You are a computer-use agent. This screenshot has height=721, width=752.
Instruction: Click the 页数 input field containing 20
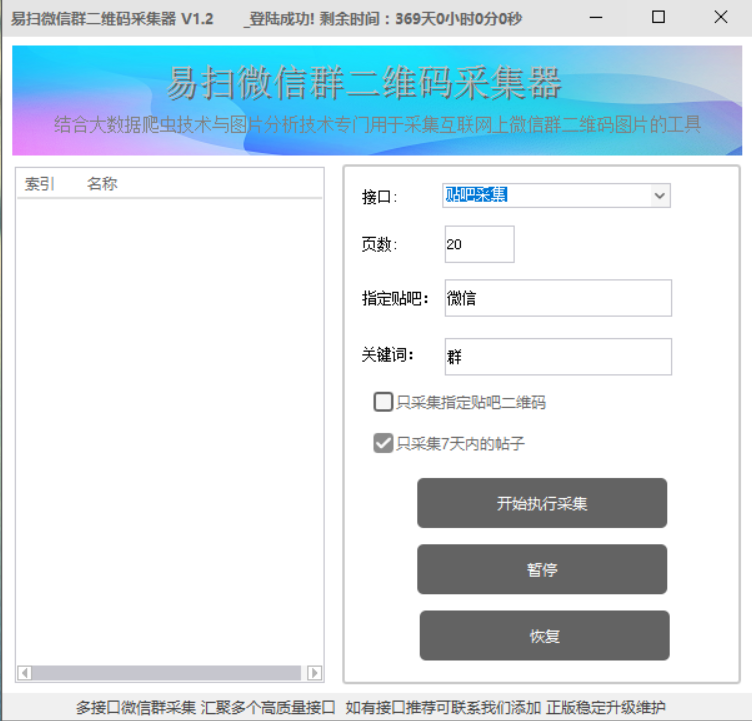coord(479,244)
